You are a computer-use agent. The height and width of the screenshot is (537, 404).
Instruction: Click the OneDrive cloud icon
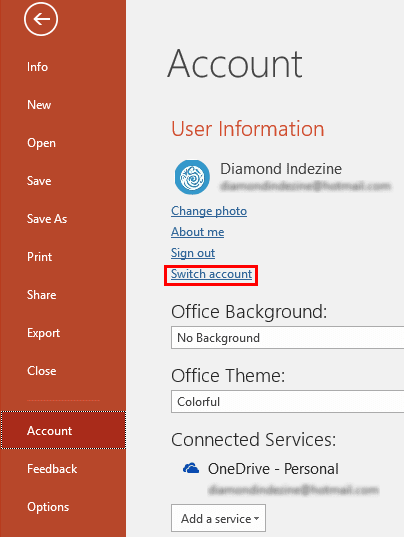191,468
